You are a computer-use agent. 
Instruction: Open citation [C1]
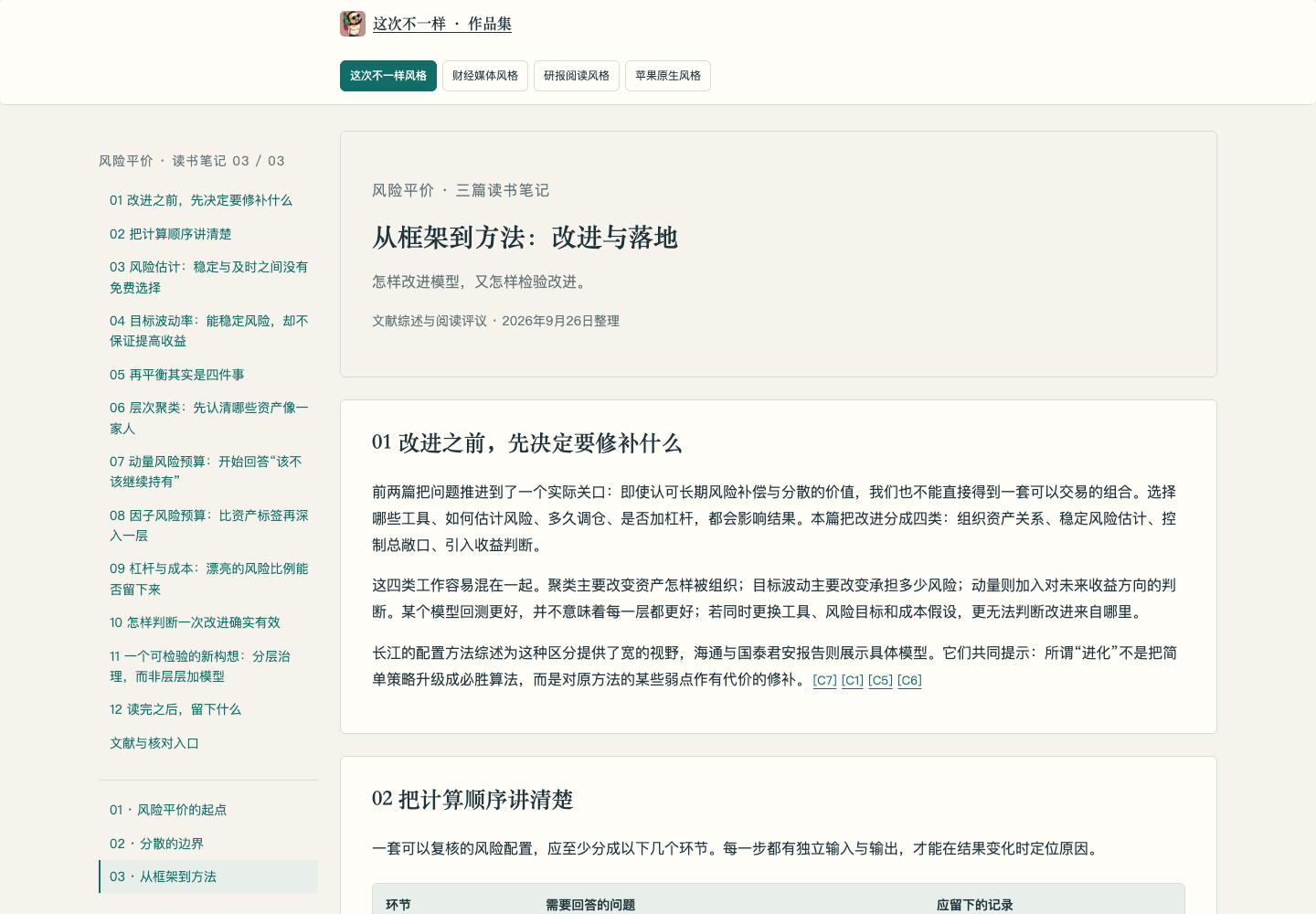[853, 680]
